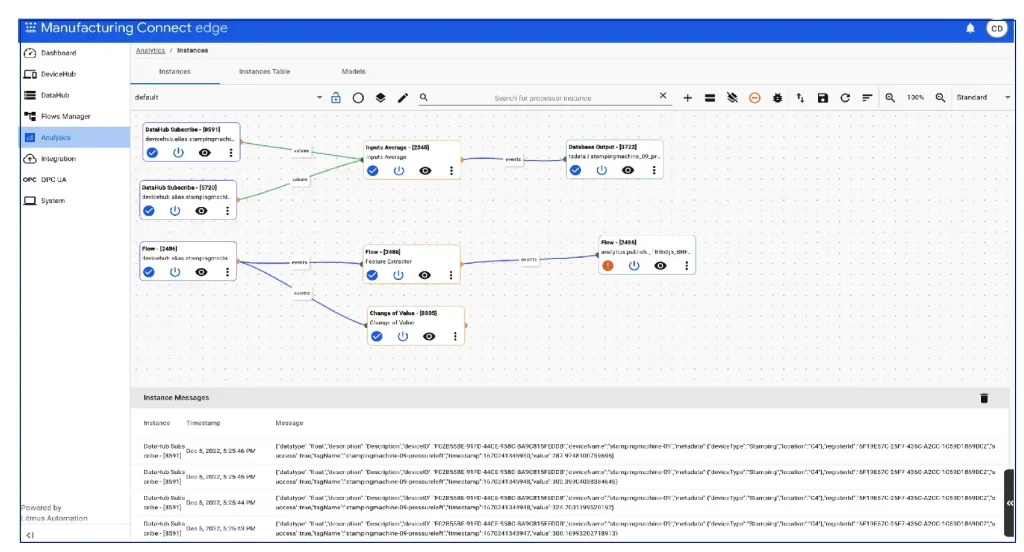Toggle eye on Feature Extractor flow node
The width and height of the screenshot is (1024, 552).
click(x=424, y=275)
